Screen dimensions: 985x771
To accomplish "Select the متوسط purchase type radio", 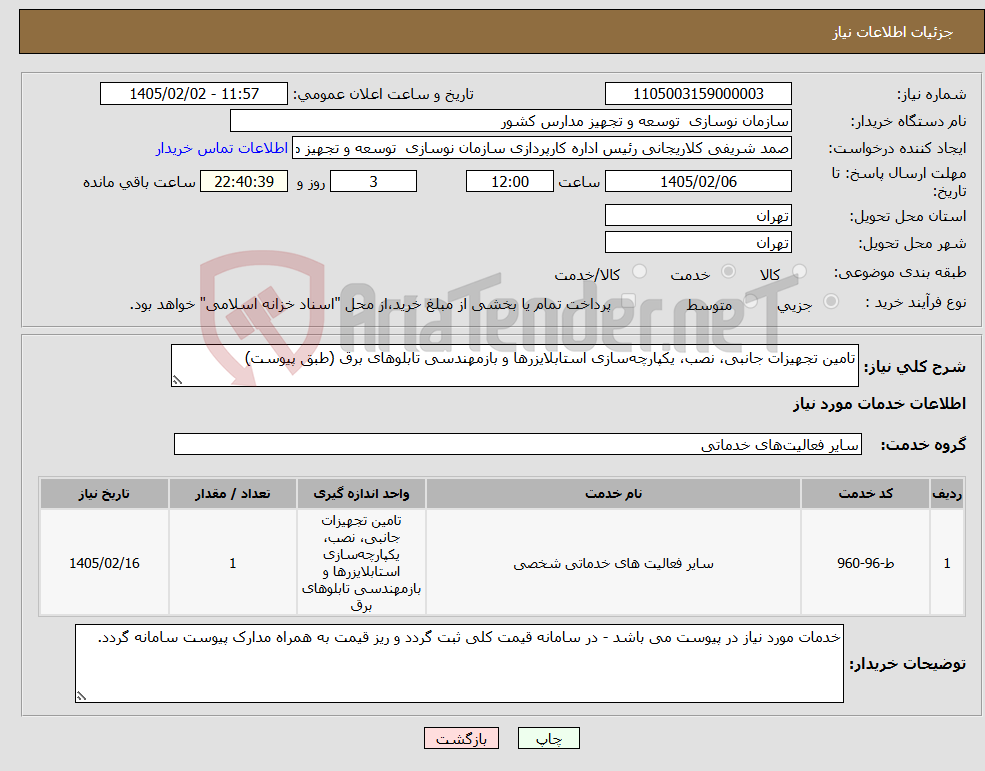I will pyautogui.click(x=751, y=302).
